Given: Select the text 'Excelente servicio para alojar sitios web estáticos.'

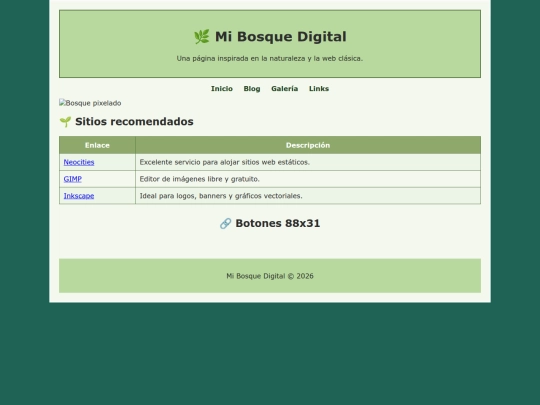Looking at the screenshot, I should coord(225,162).
